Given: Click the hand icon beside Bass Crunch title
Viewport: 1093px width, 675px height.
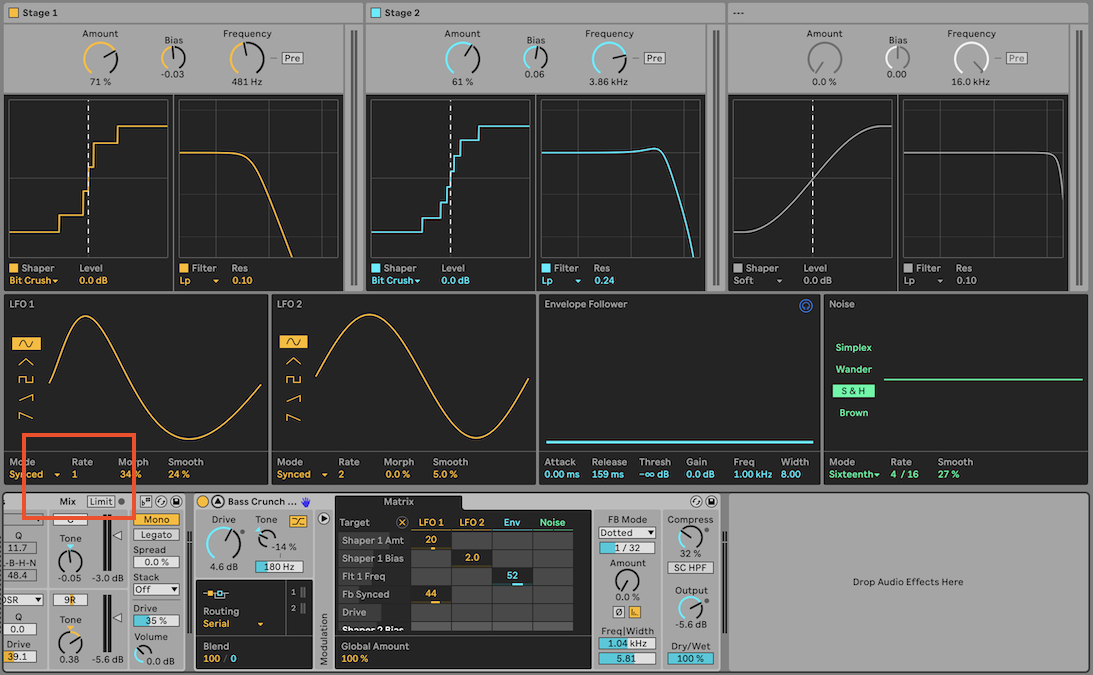Looking at the screenshot, I should click(306, 502).
